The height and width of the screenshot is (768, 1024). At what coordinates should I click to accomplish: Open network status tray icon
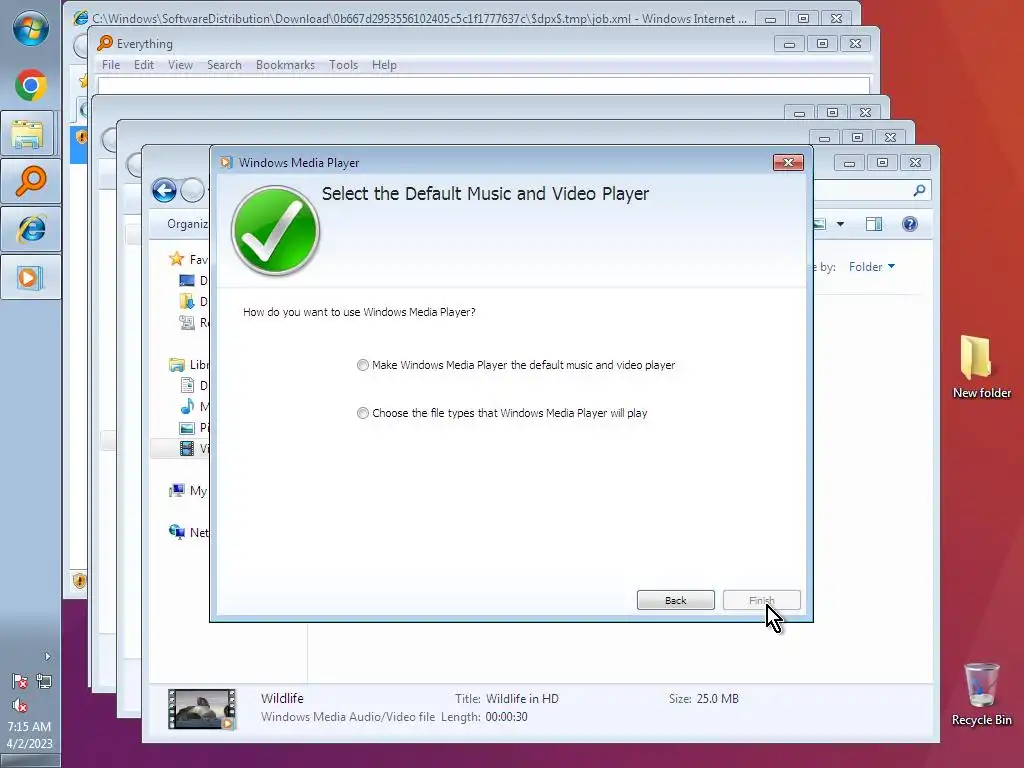click(44, 681)
